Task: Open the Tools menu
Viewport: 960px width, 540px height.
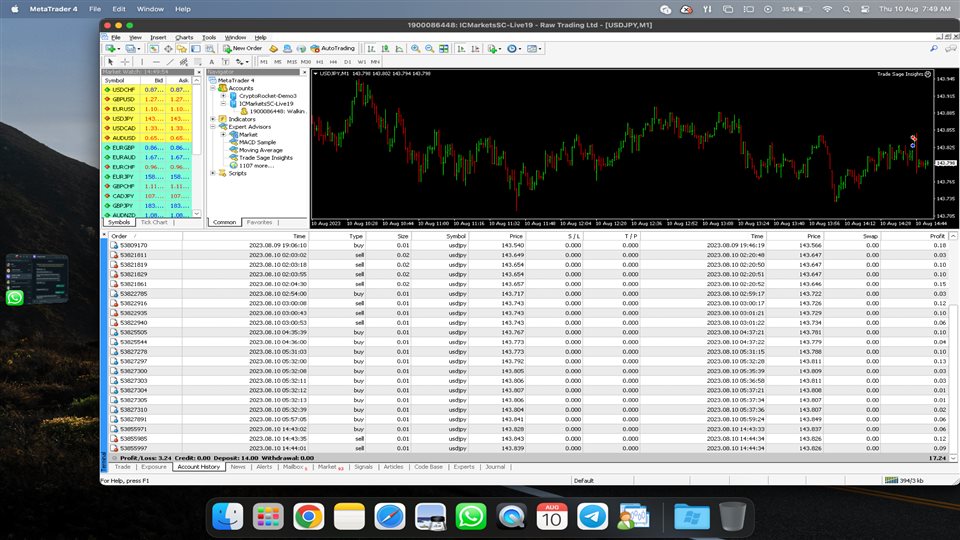Action: tap(209, 37)
